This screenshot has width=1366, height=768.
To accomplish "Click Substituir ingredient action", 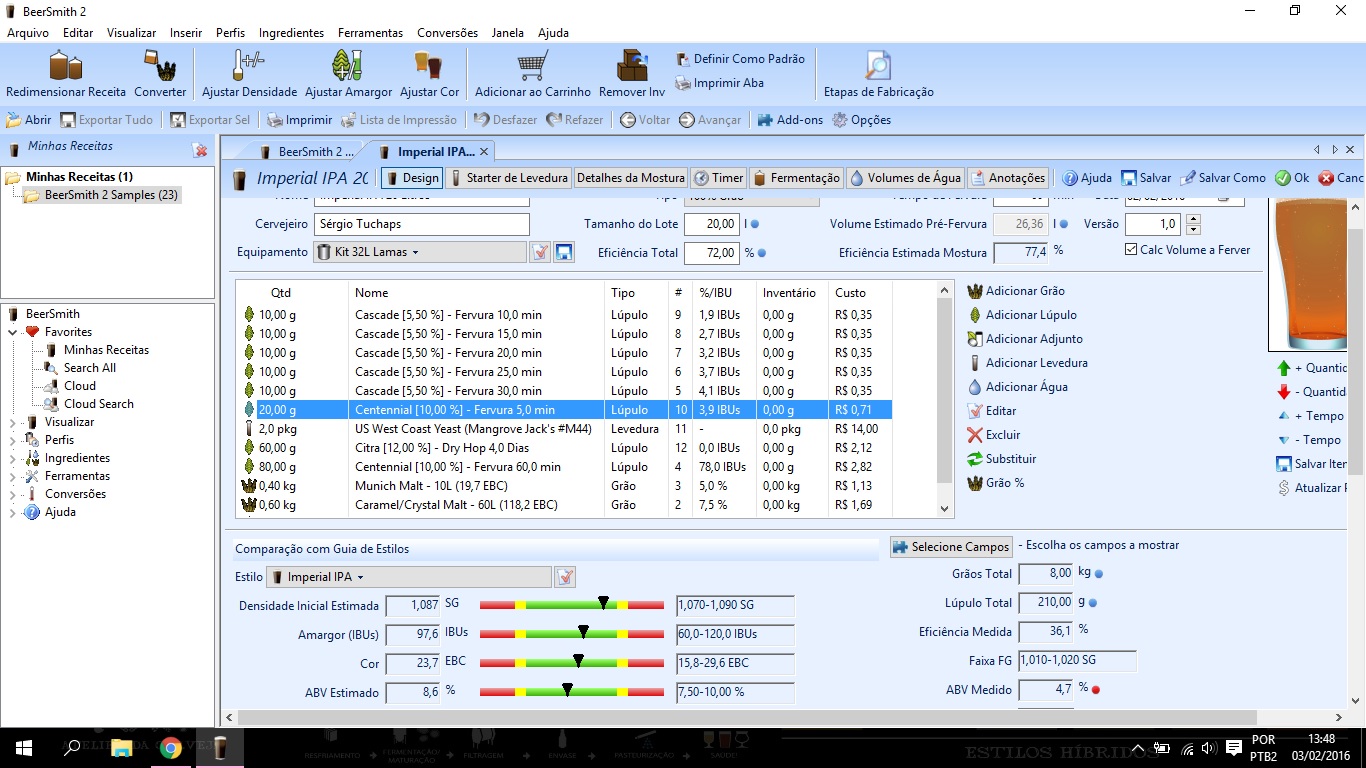I will pos(1001,459).
